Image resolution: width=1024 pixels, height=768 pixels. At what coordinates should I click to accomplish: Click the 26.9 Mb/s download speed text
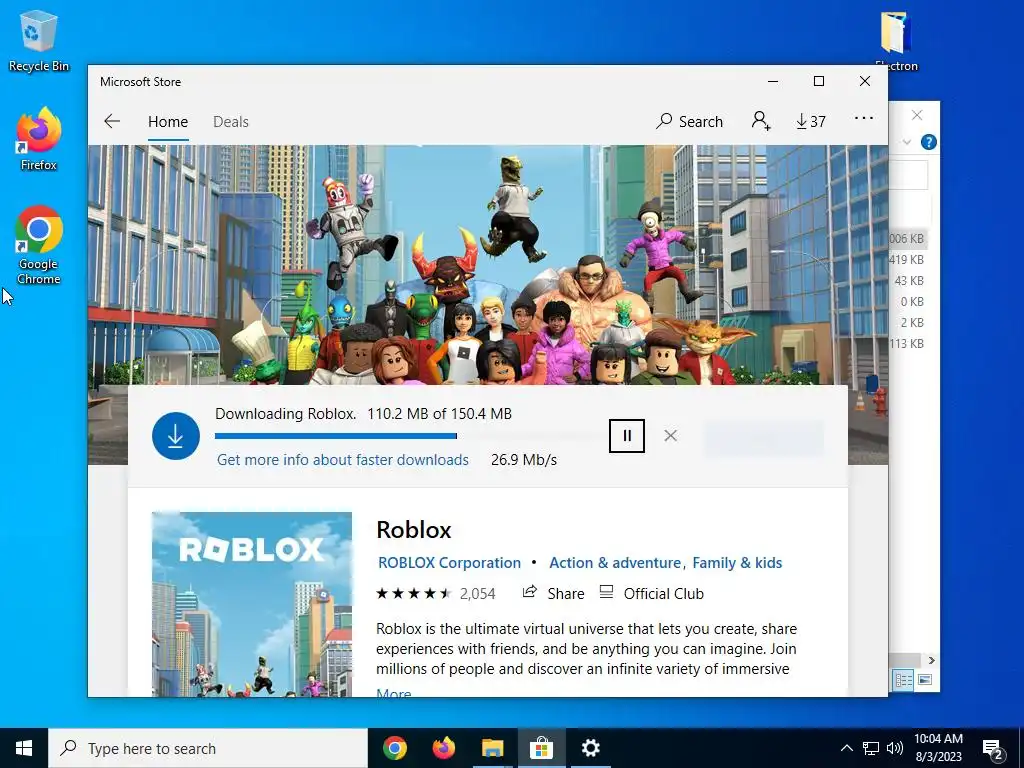(x=524, y=460)
